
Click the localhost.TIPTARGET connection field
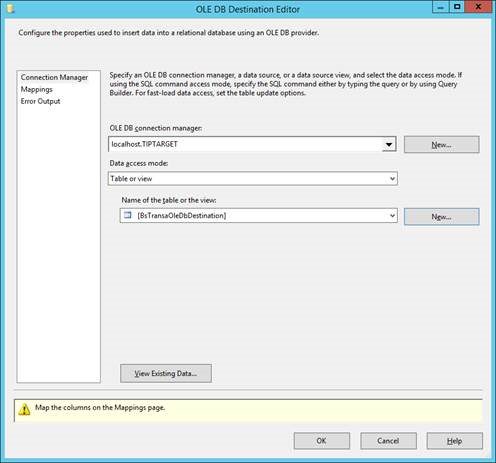245,144
